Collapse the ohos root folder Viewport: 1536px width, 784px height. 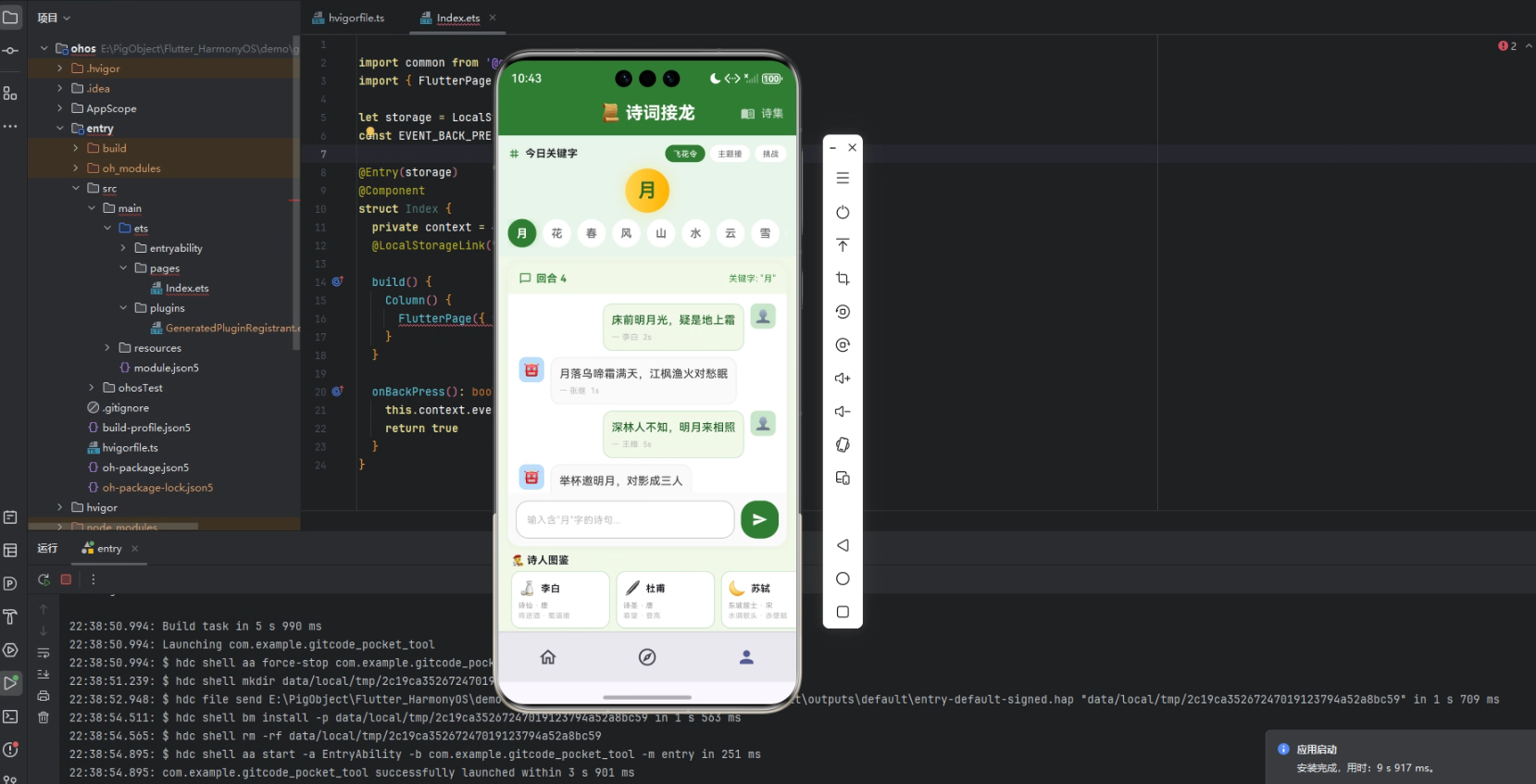click(44, 48)
